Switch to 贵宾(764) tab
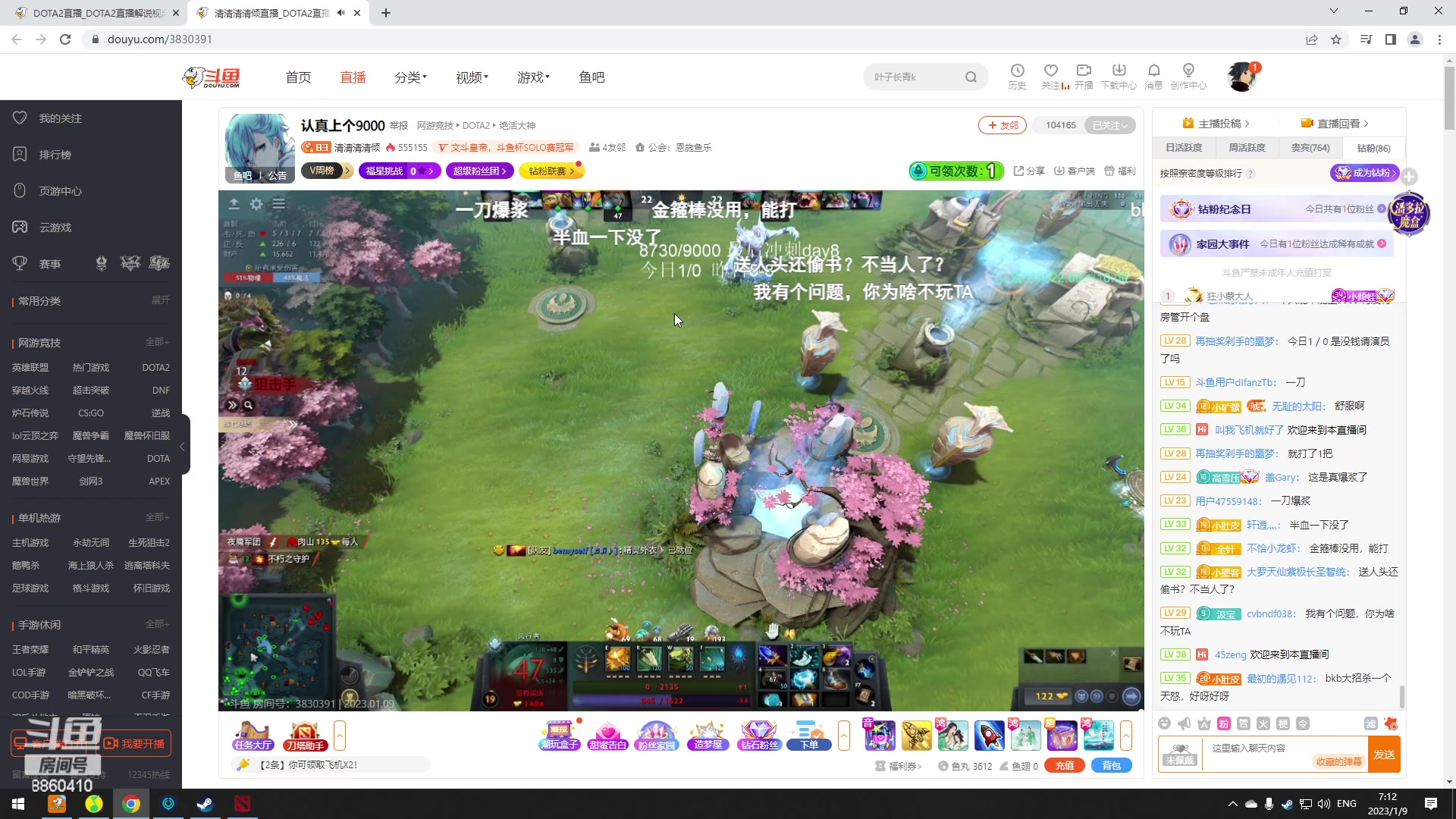1456x819 pixels. point(1310,148)
